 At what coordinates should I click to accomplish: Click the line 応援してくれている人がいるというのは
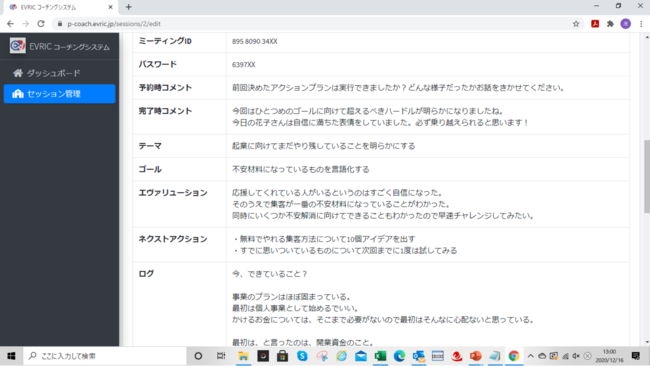click(x=338, y=193)
